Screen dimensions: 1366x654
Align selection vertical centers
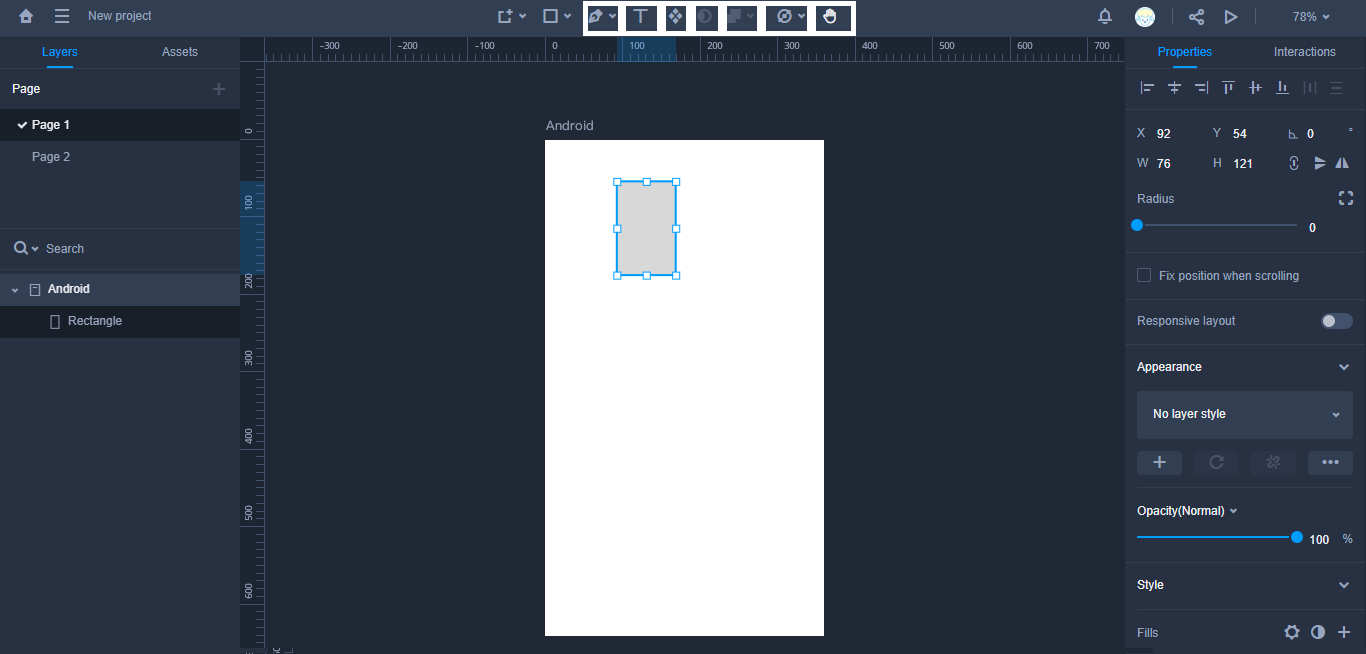1256,88
